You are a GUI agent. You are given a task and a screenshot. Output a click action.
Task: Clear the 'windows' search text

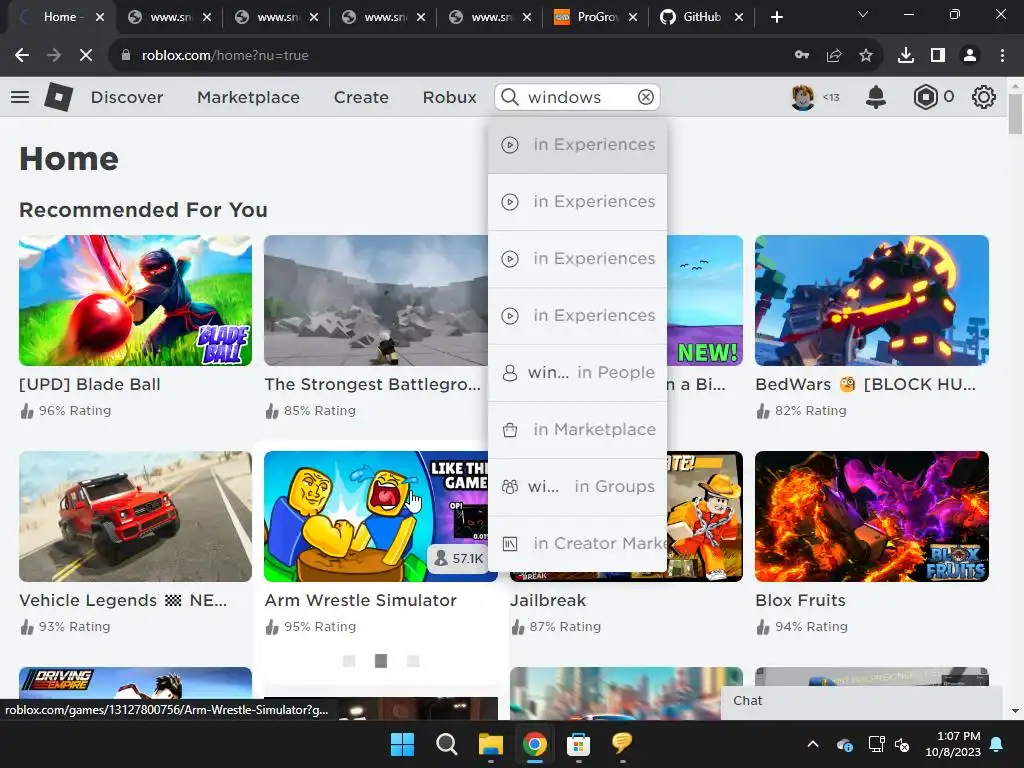point(645,97)
